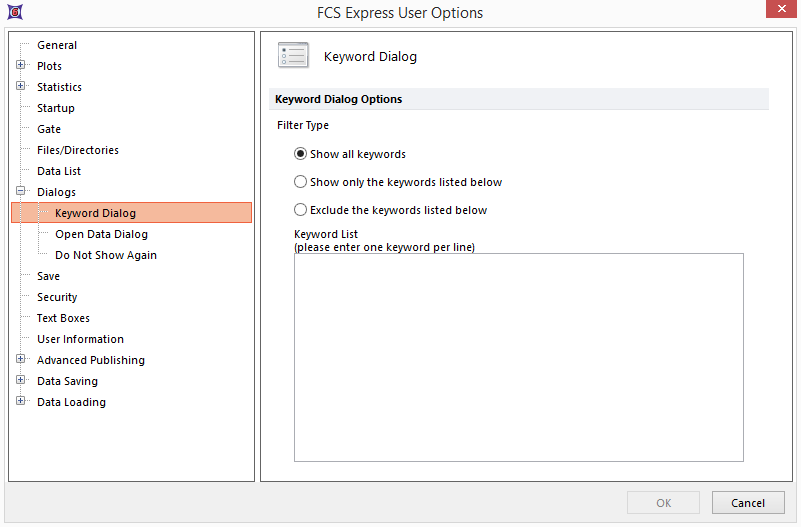
Task: Open the General options page
Action: pos(57,45)
